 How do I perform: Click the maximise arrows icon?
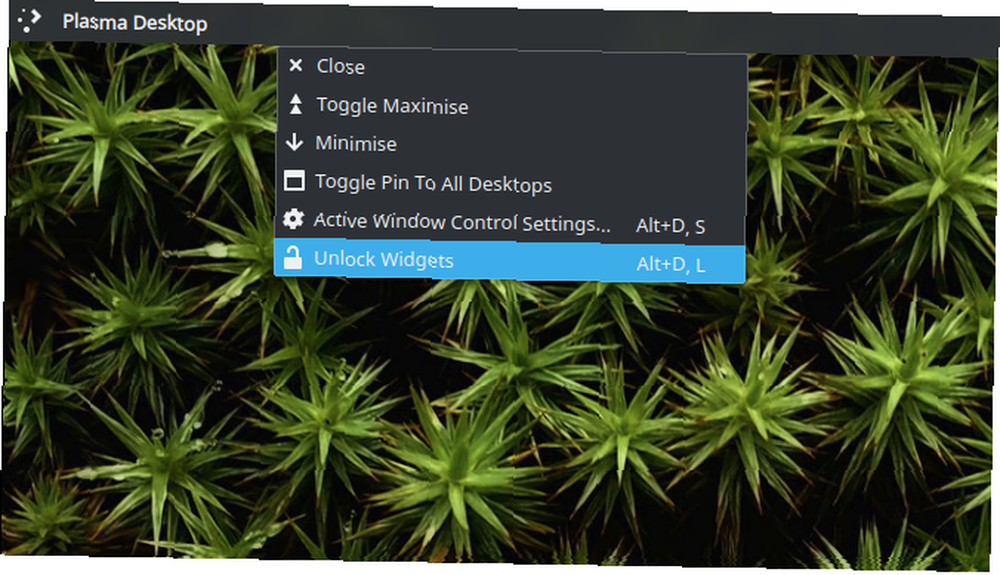click(x=295, y=104)
